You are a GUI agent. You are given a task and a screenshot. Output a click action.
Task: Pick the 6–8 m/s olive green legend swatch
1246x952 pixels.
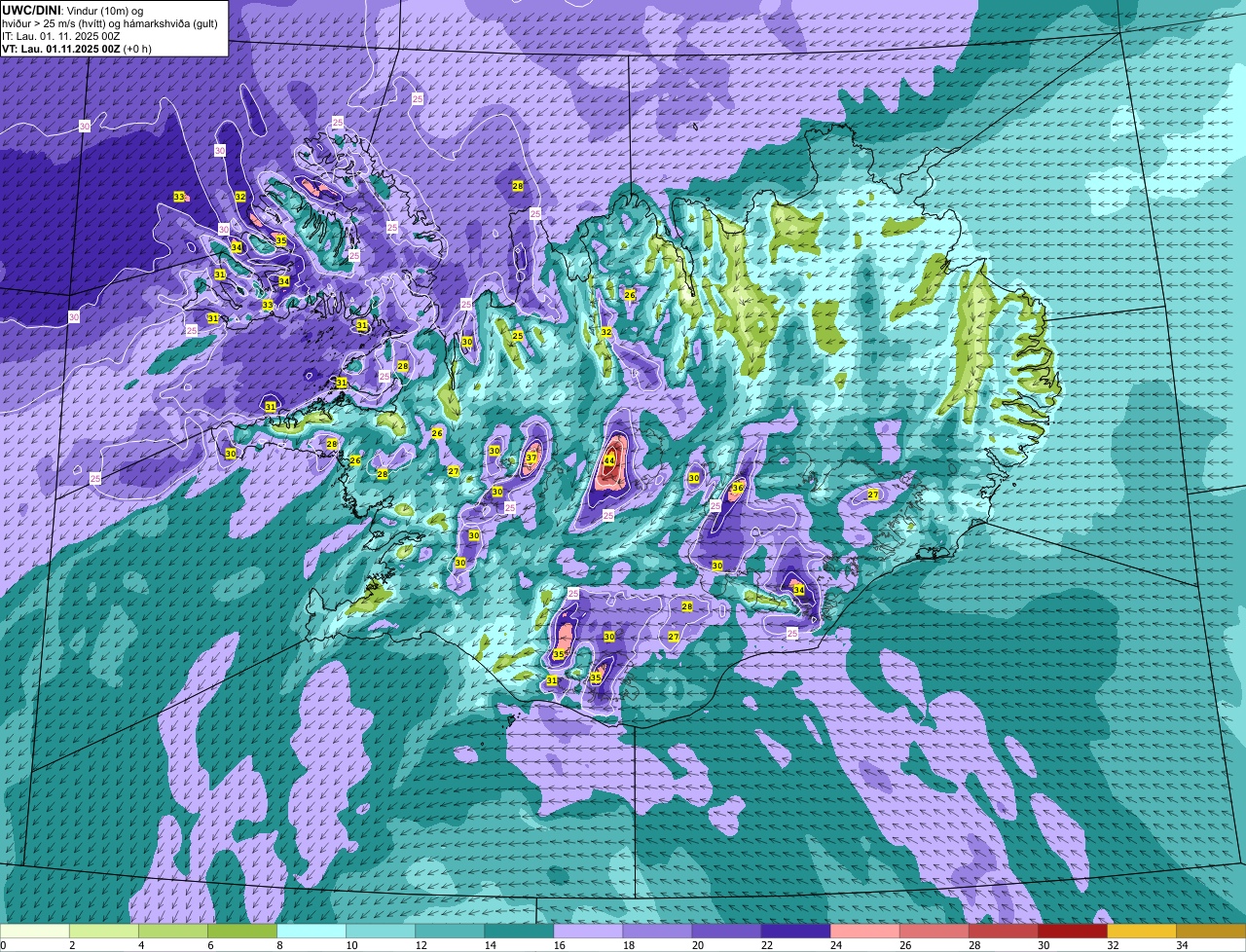[x=242, y=931]
